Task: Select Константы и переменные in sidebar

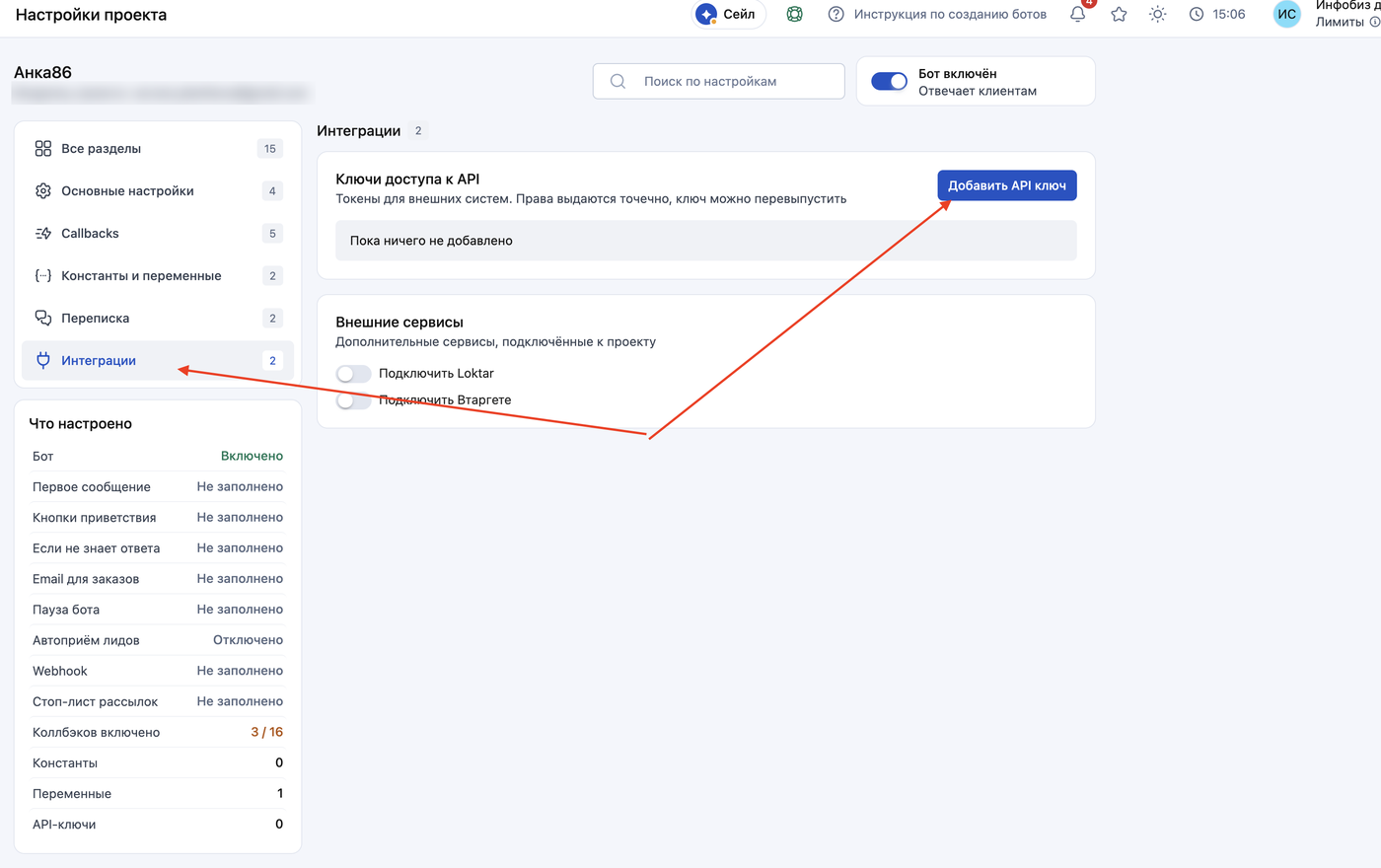Action: pos(158,275)
